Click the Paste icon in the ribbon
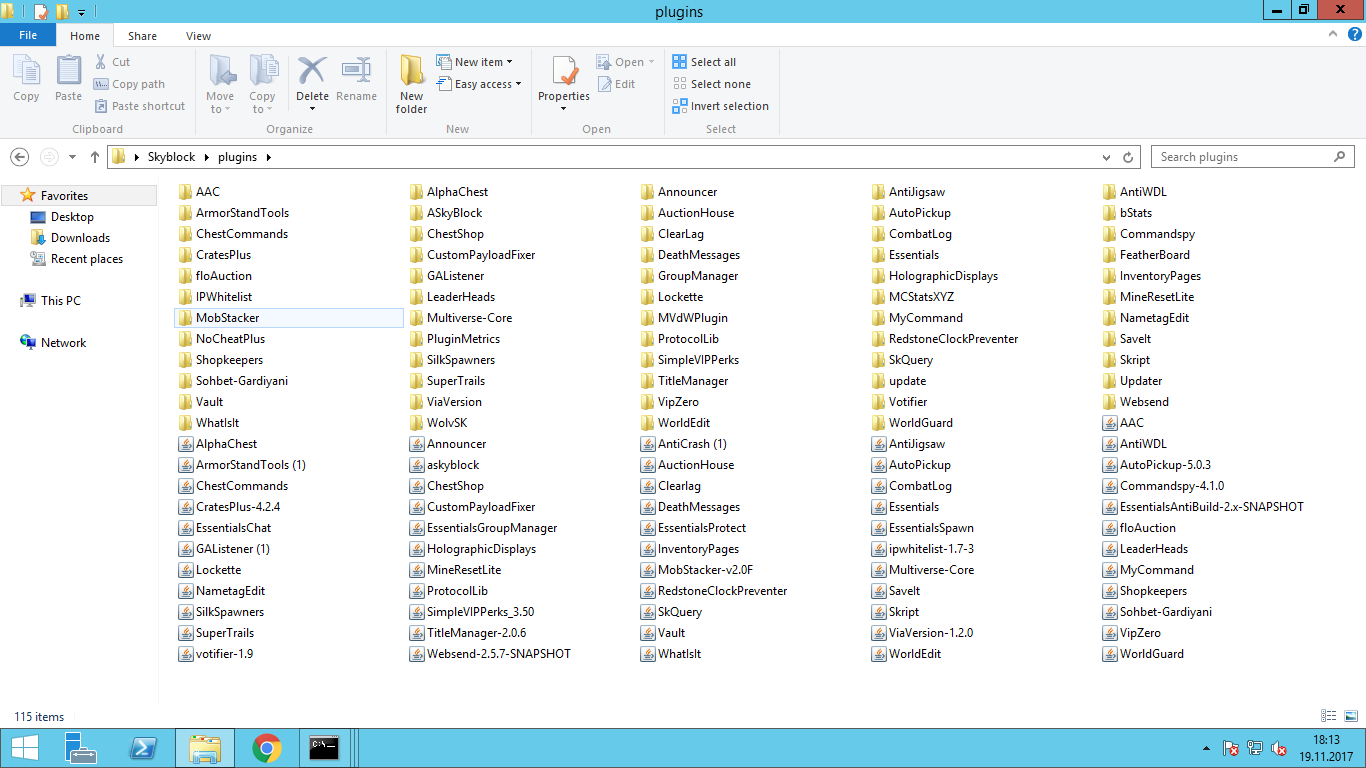 coord(68,79)
